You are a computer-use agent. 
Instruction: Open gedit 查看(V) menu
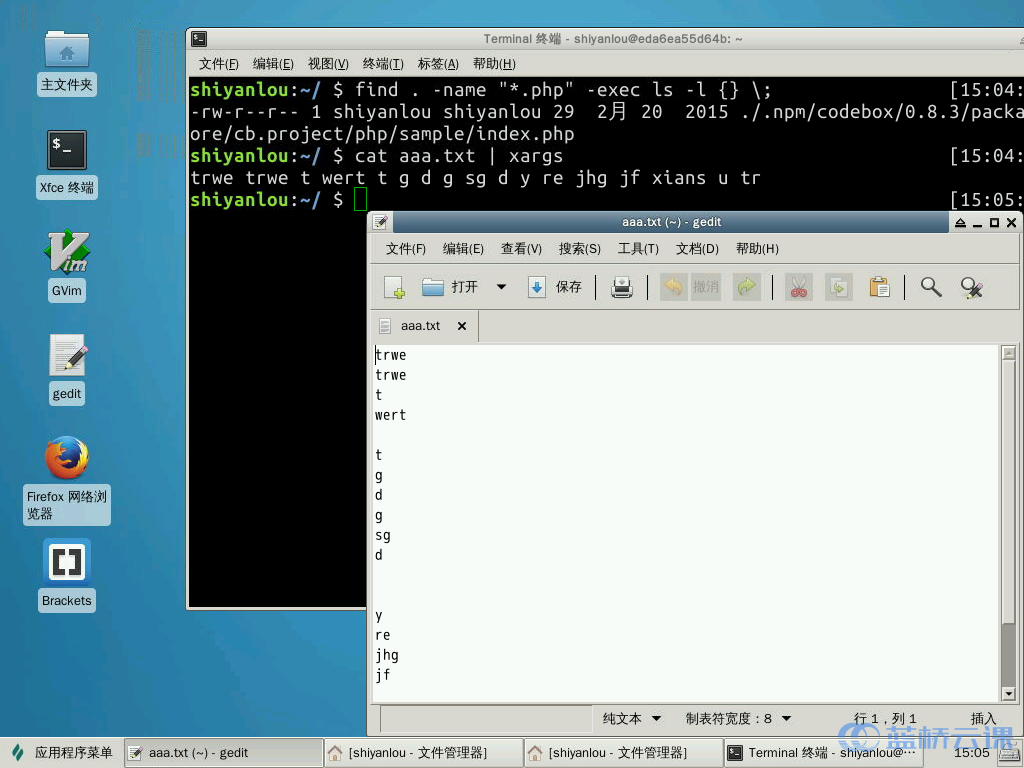point(521,249)
